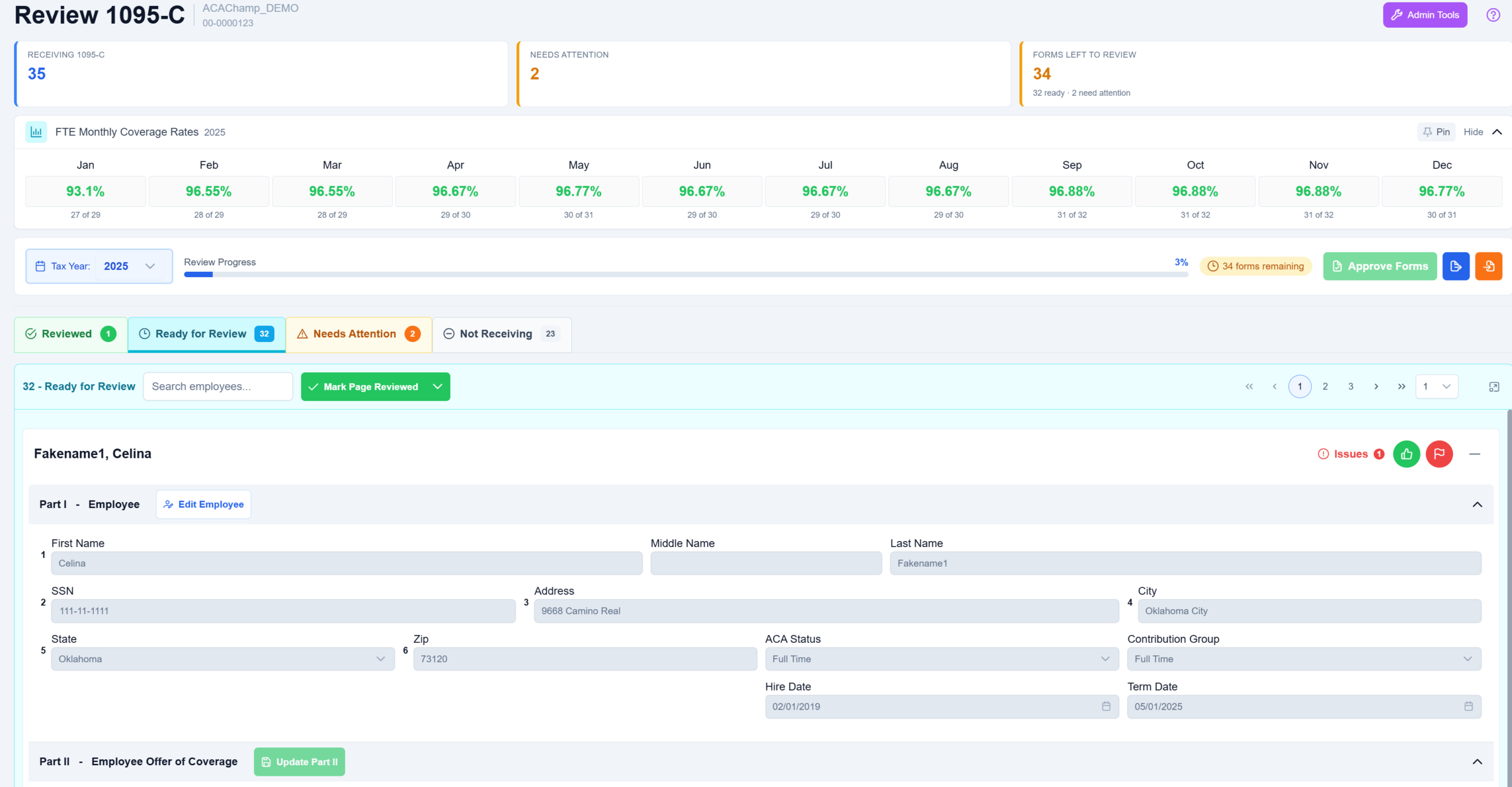Viewport: 1512px width, 787px height.
Task: Go to next page arrow
Action: [x=1376, y=386]
